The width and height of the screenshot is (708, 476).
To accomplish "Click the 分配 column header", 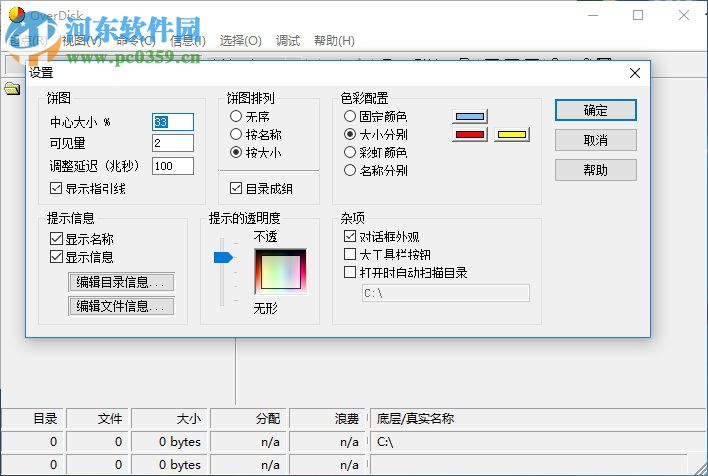I will pos(249,419).
